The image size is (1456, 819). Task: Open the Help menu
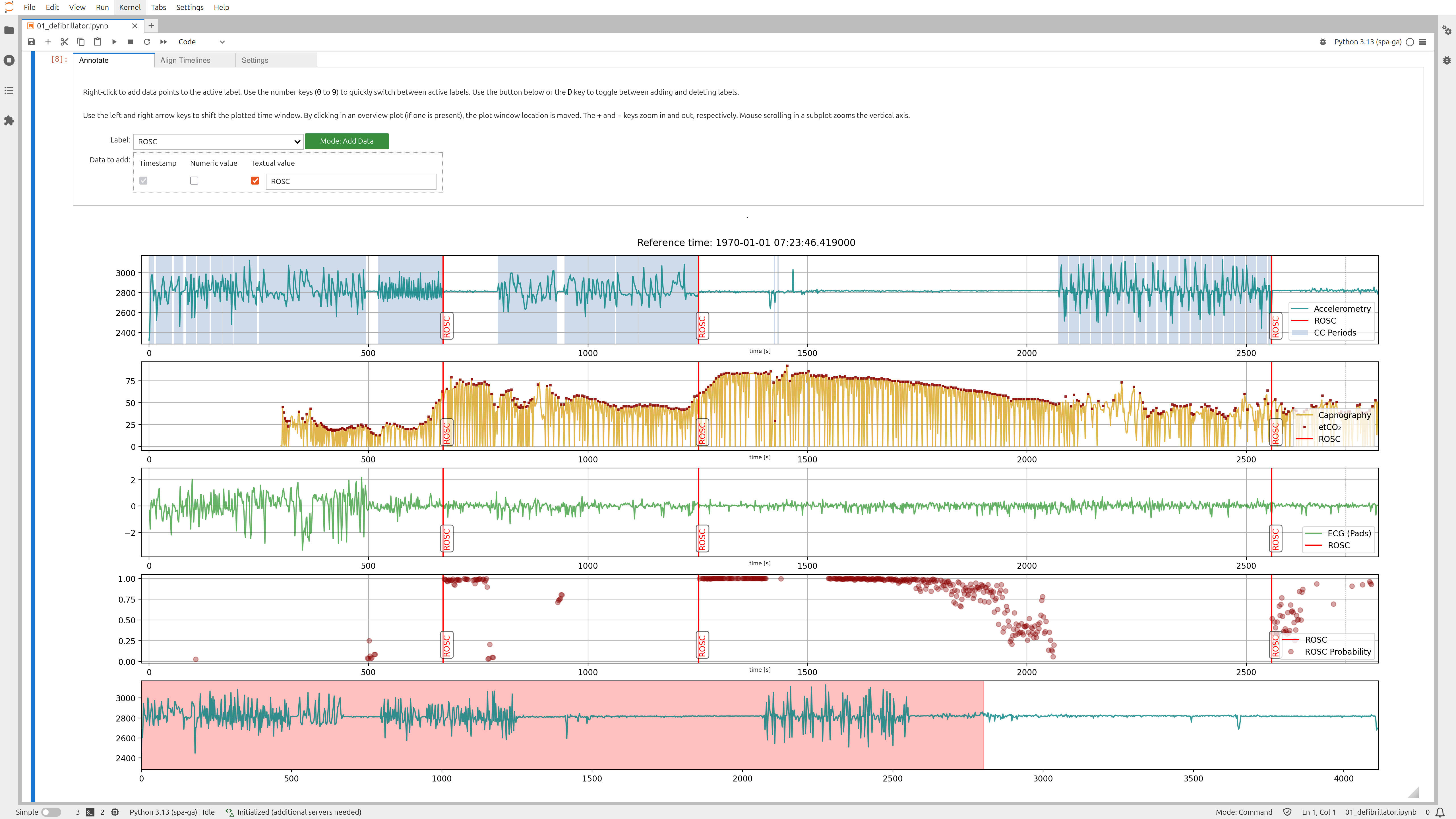click(x=222, y=7)
